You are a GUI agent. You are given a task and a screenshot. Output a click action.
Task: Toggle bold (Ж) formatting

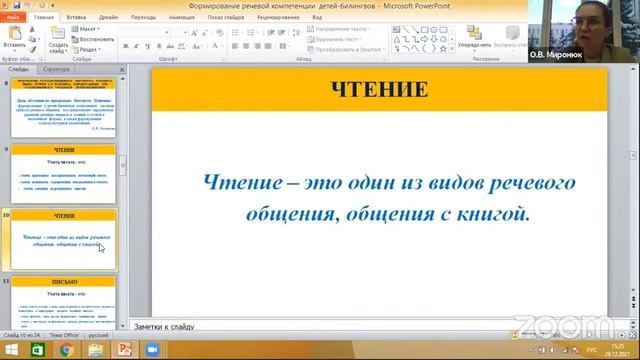(126, 46)
